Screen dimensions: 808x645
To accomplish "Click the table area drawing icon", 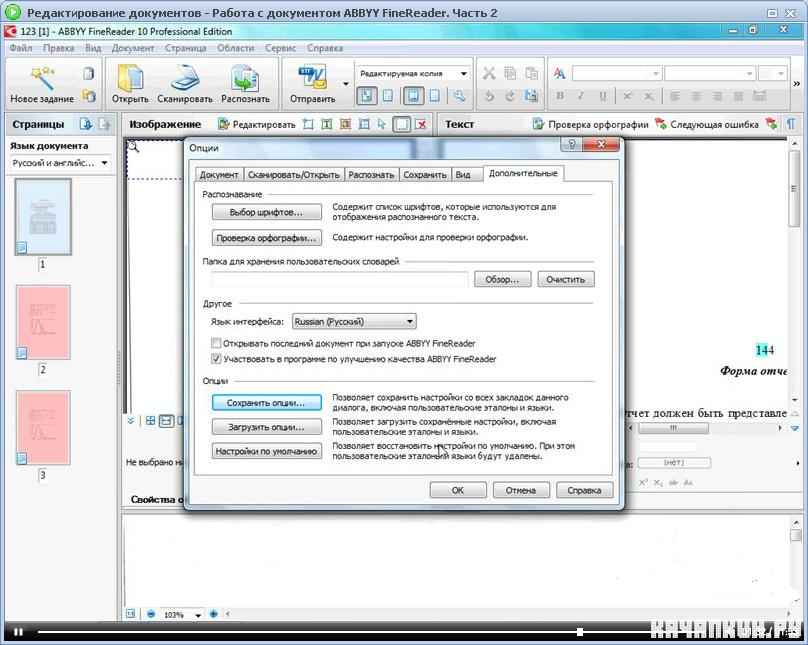I will point(364,124).
